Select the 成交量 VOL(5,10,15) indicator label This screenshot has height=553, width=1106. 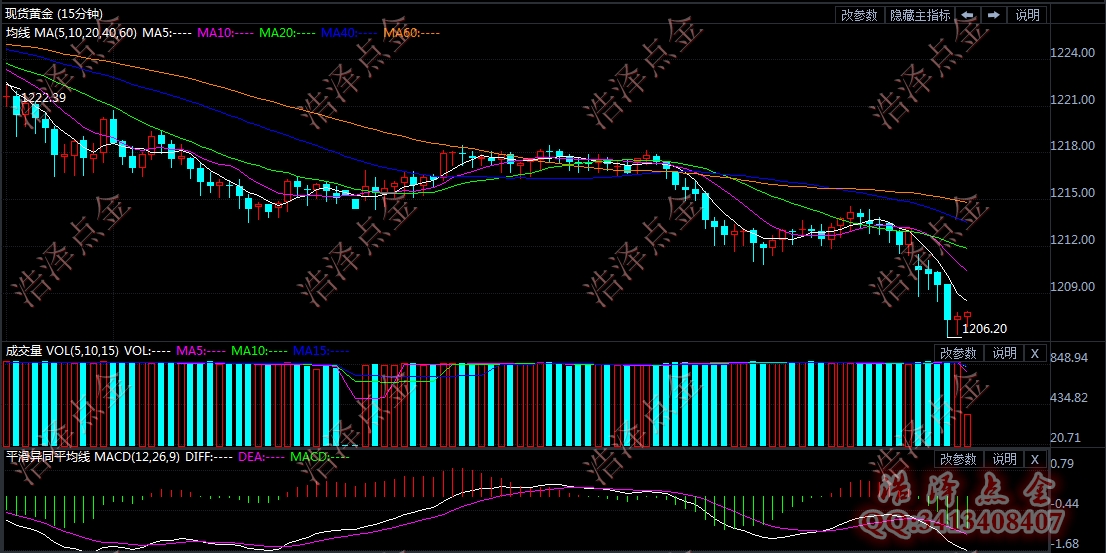point(60,352)
